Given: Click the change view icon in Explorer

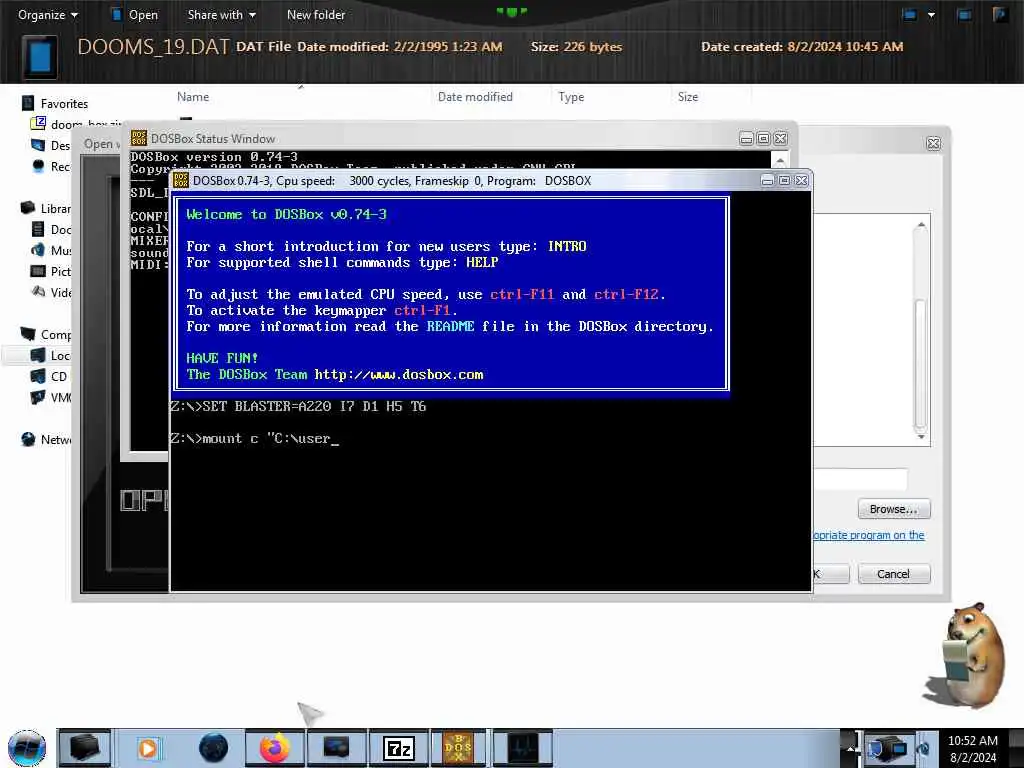Looking at the screenshot, I should point(909,14).
